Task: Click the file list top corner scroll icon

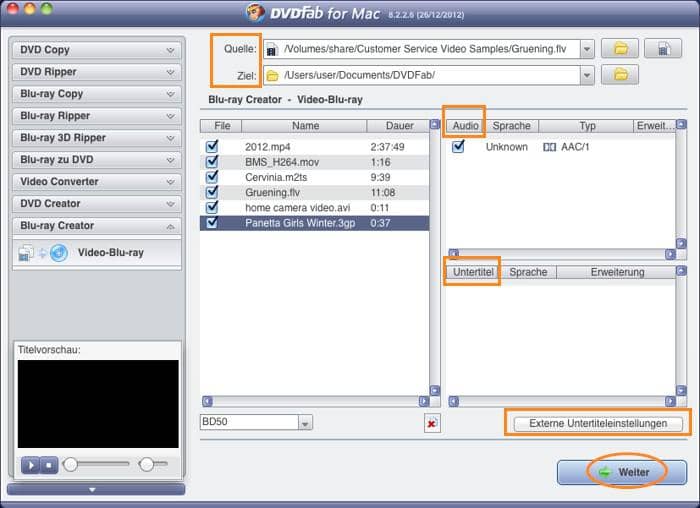Action: pyautogui.click(x=434, y=125)
